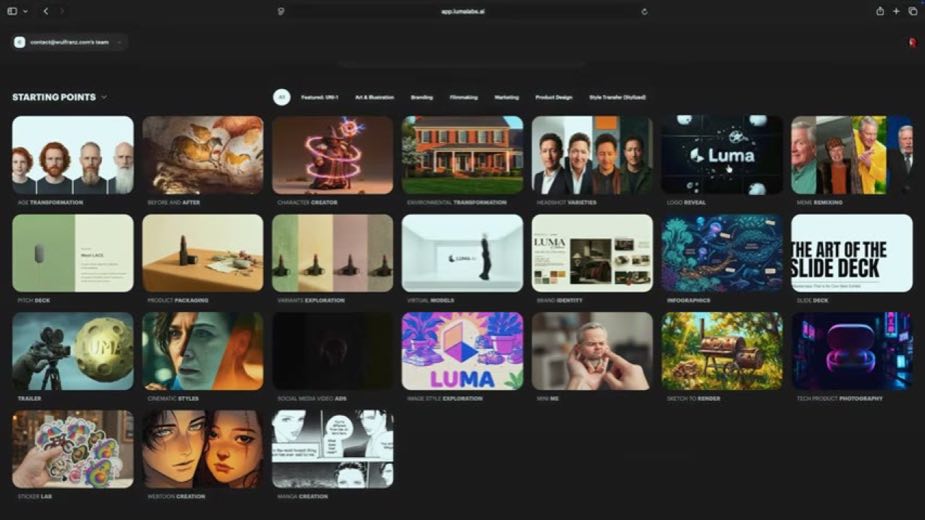This screenshot has height=520, width=925.
Task: Open the Sticker Lab thumbnail
Action: [73, 449]
